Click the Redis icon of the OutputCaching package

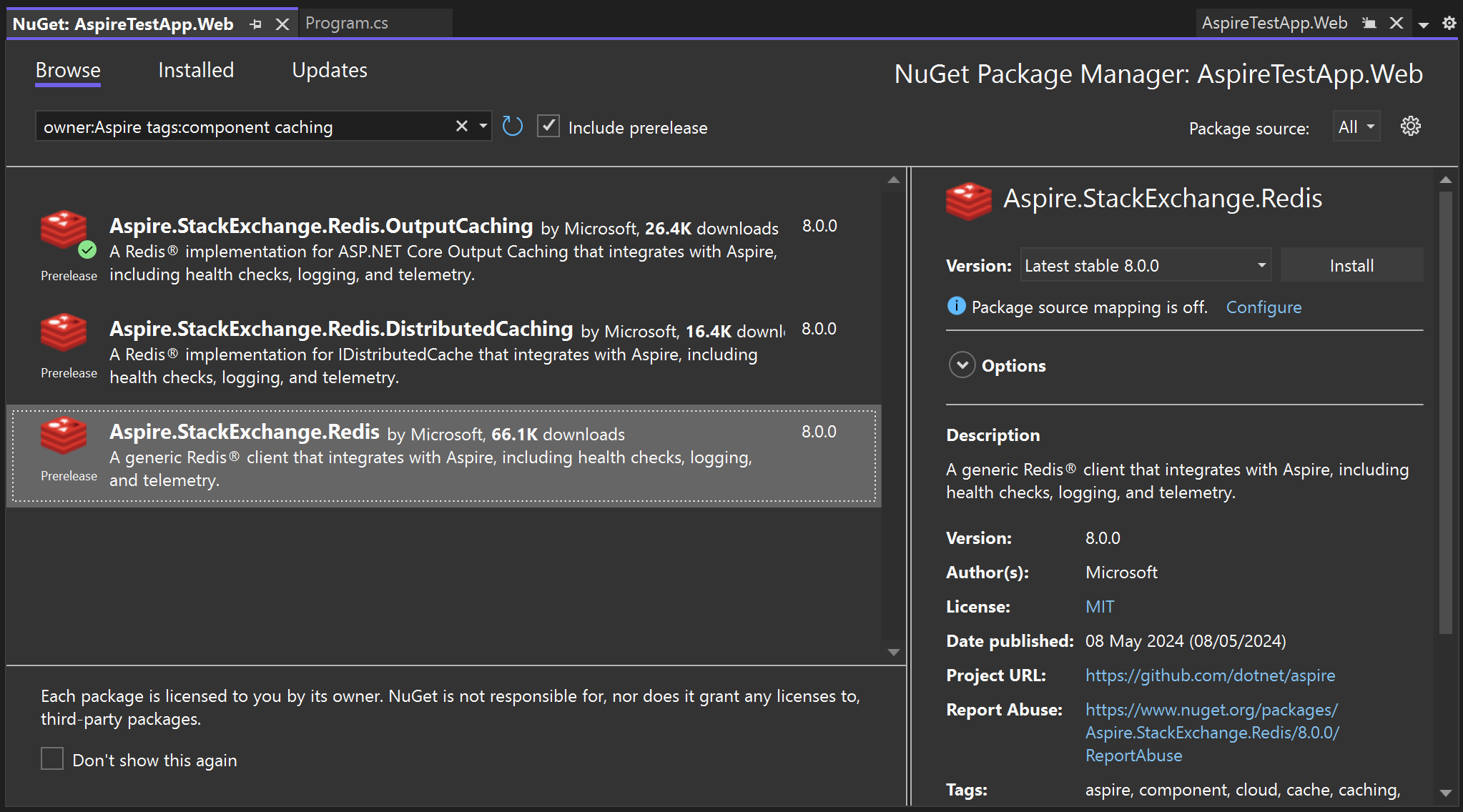[64, 229]
